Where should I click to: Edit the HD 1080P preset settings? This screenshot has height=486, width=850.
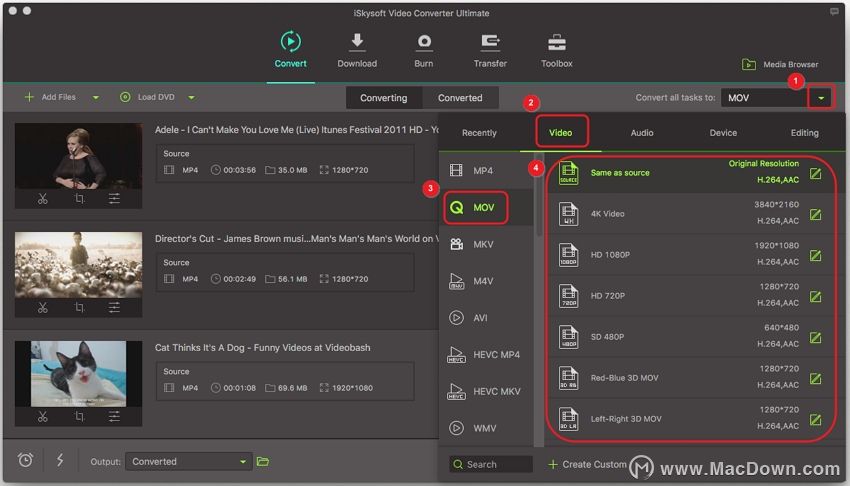click(x=815, y=256)
